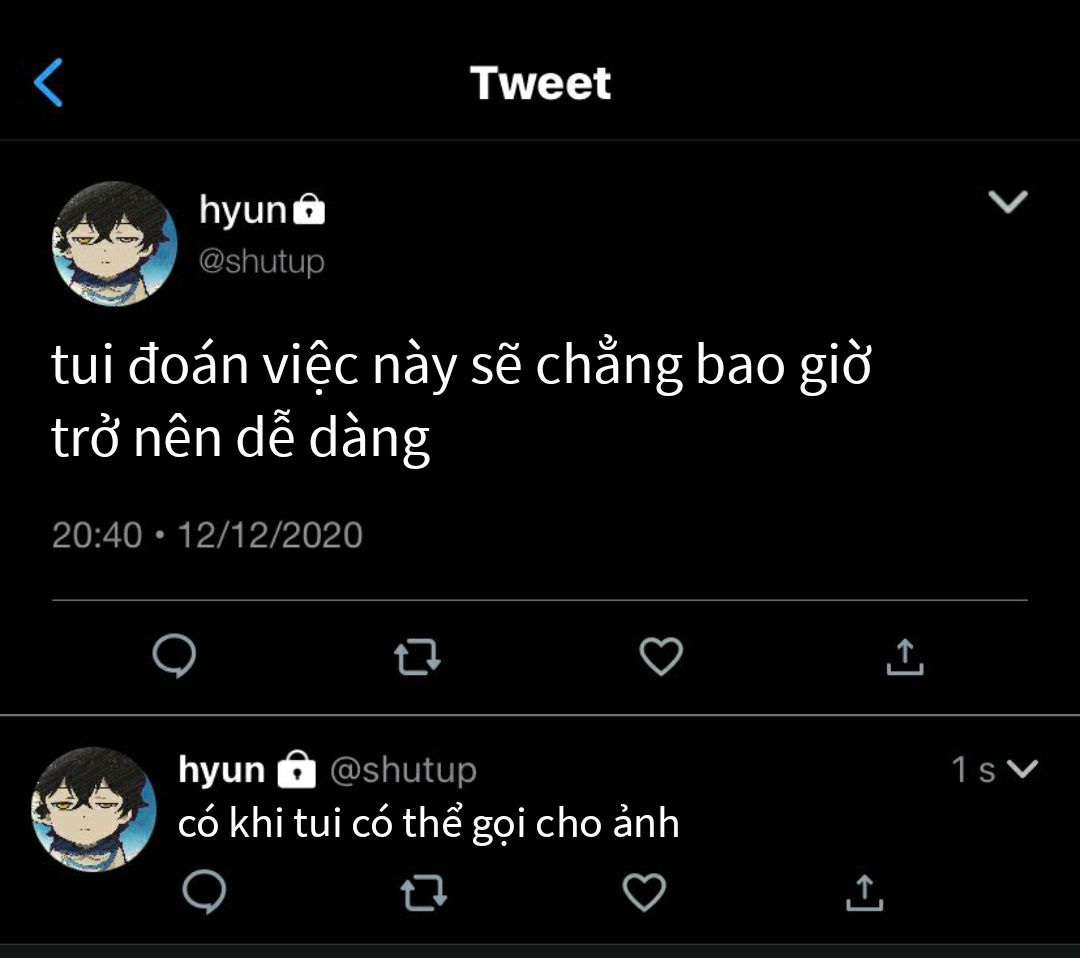This screenshot has width=1080, height=958.
Task: Go back using the blue arrow
Action: pos(48,82)
